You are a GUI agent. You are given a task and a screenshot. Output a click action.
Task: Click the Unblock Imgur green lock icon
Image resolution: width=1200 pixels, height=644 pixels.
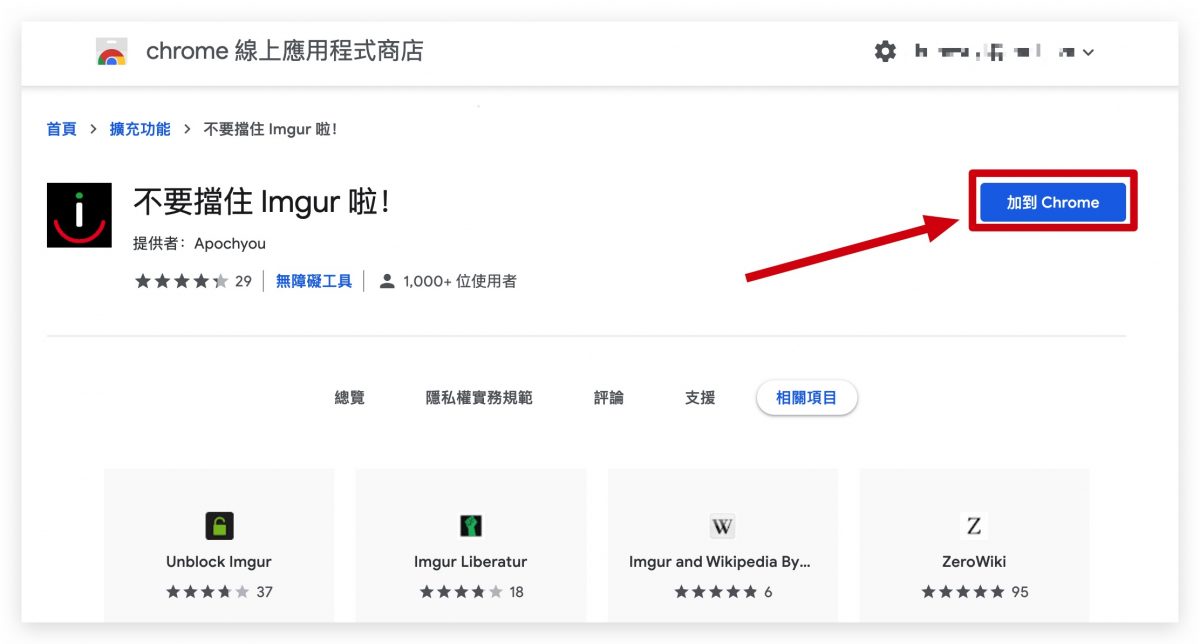click(219, 525)
